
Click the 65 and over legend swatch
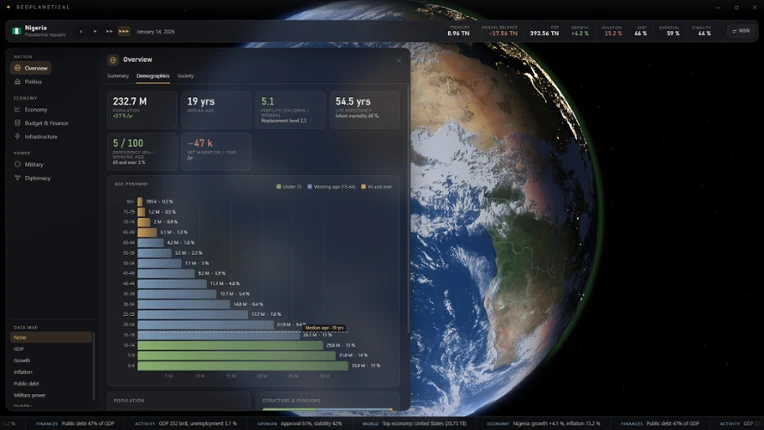pyautogui.click(x=363, y=187)
